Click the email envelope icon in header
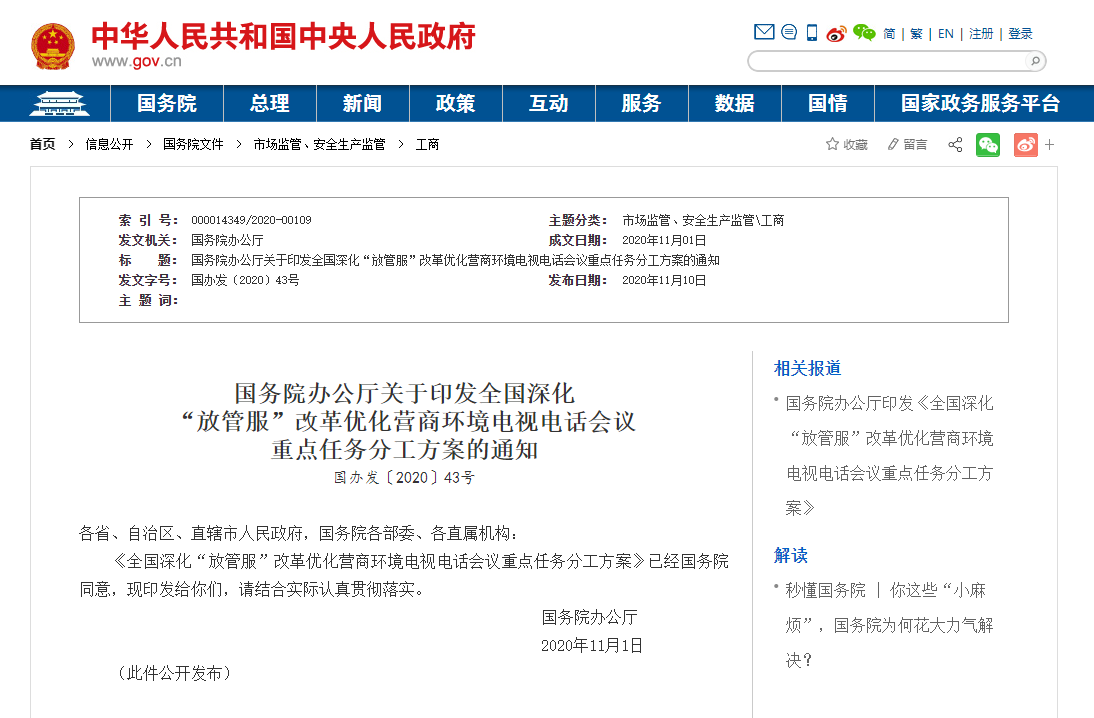This screenshot has width=1094, height=718. [x=764, y=33]
